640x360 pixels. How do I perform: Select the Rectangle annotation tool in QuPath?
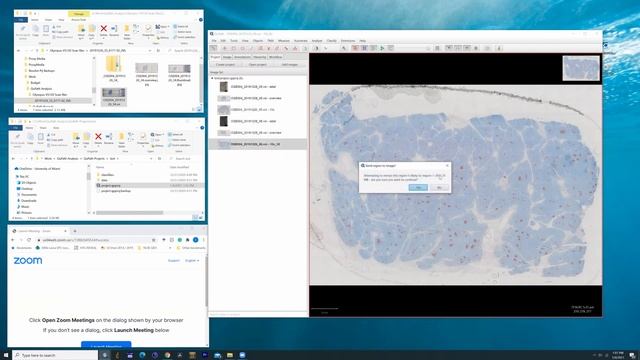click(x=233, y=48)
